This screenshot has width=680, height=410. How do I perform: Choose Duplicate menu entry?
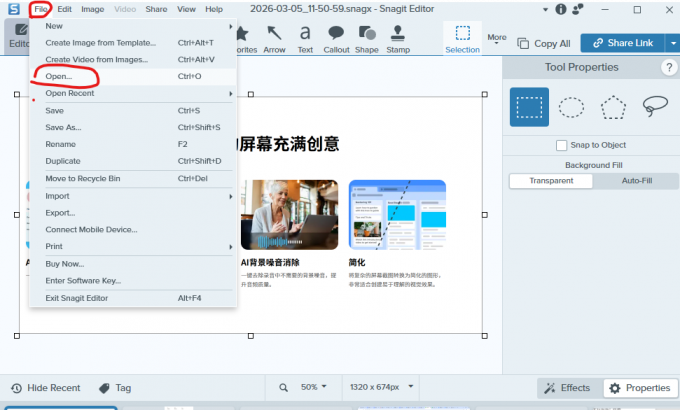point(133,161)
